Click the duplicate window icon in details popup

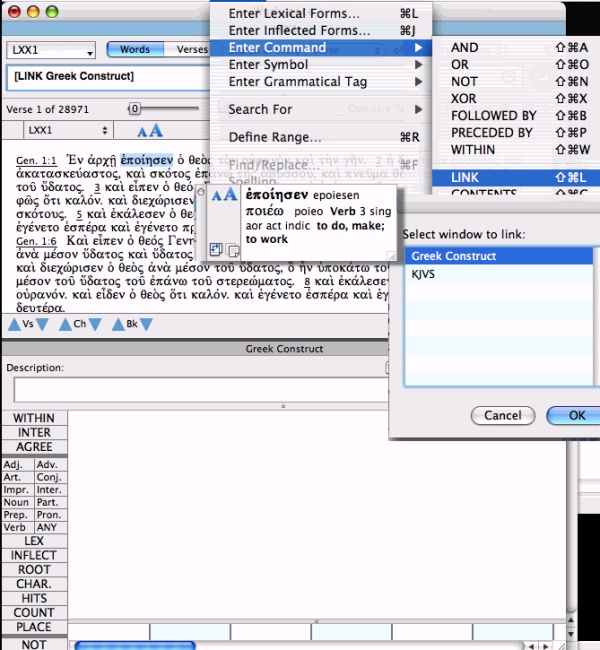click(x=233, y=250)
